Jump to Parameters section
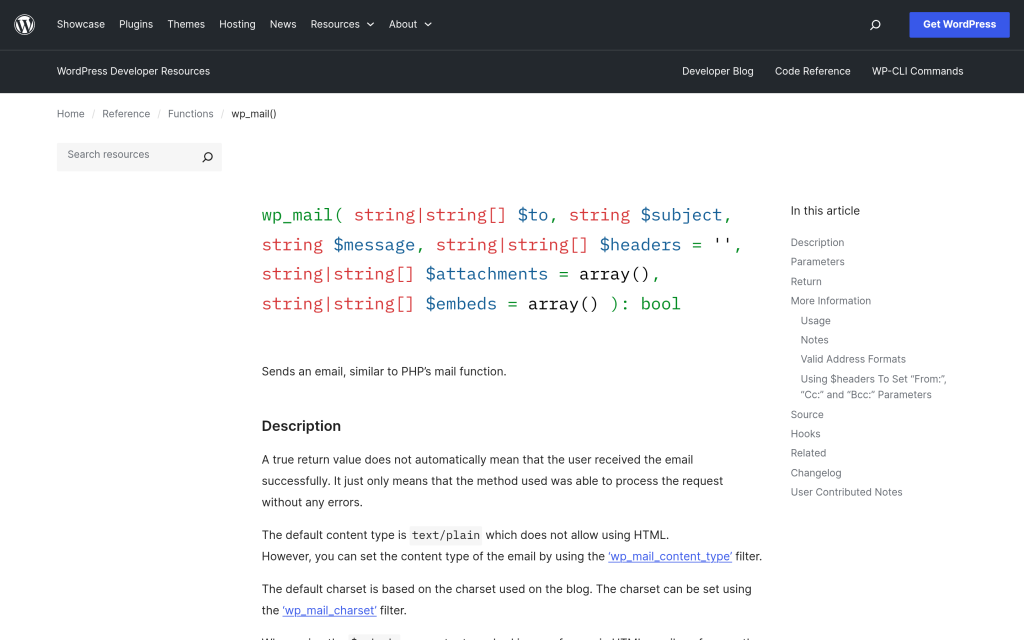This screenshot has height=640, width=1024. tap(817, 262)
